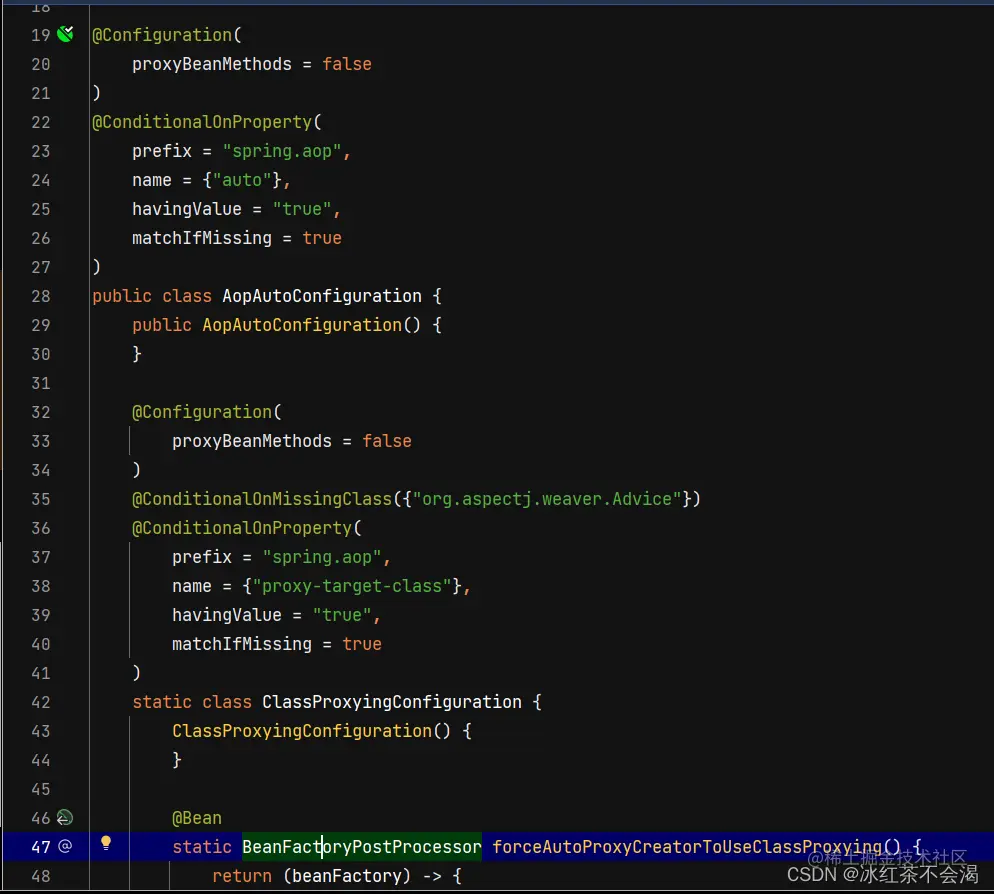
Task: Click the public keyword on line 28
Action: [122, 296]
